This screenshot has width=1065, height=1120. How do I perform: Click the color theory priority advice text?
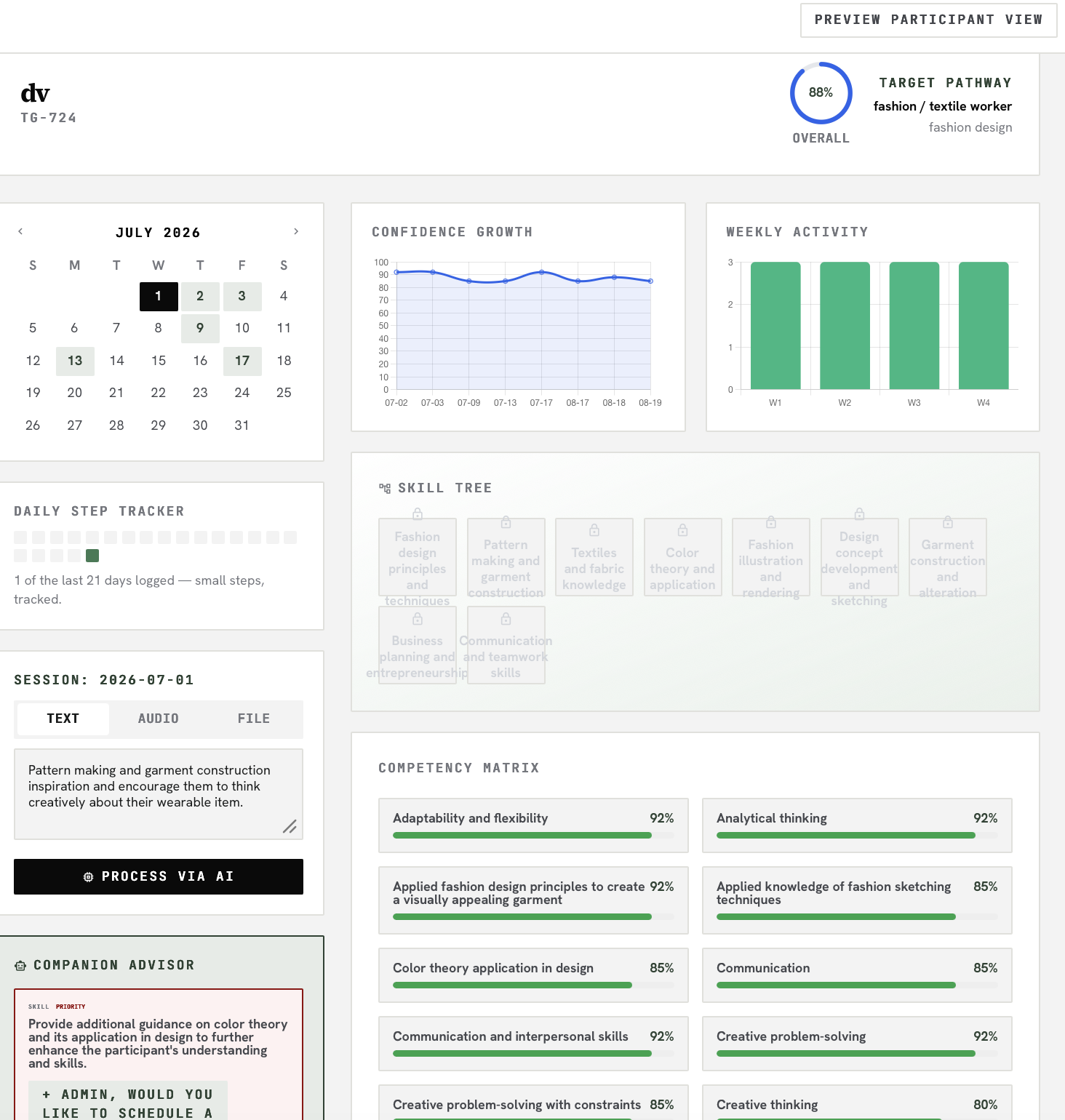[158, 1044]
